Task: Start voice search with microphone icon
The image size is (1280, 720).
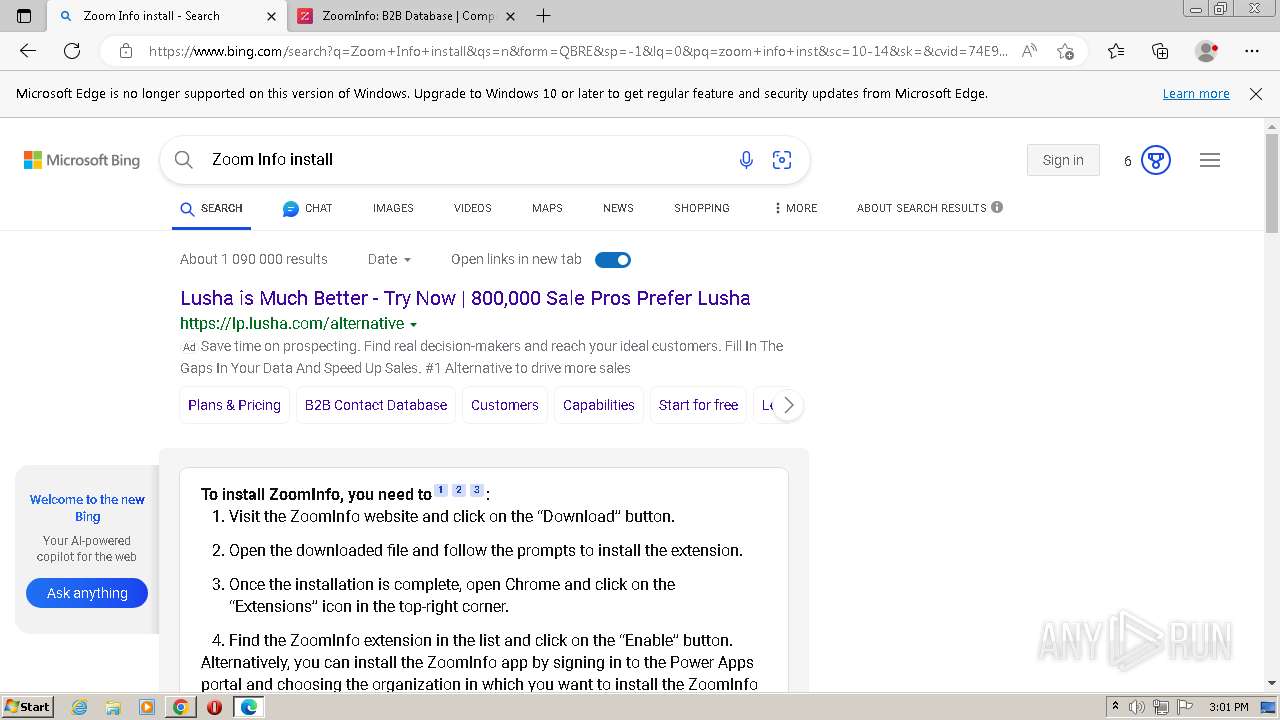Action: click(746, 160)
